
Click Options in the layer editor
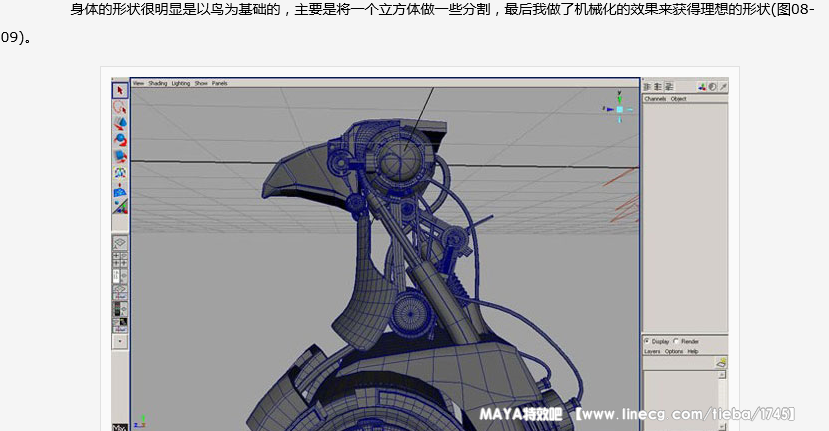[x=674, y=351]
